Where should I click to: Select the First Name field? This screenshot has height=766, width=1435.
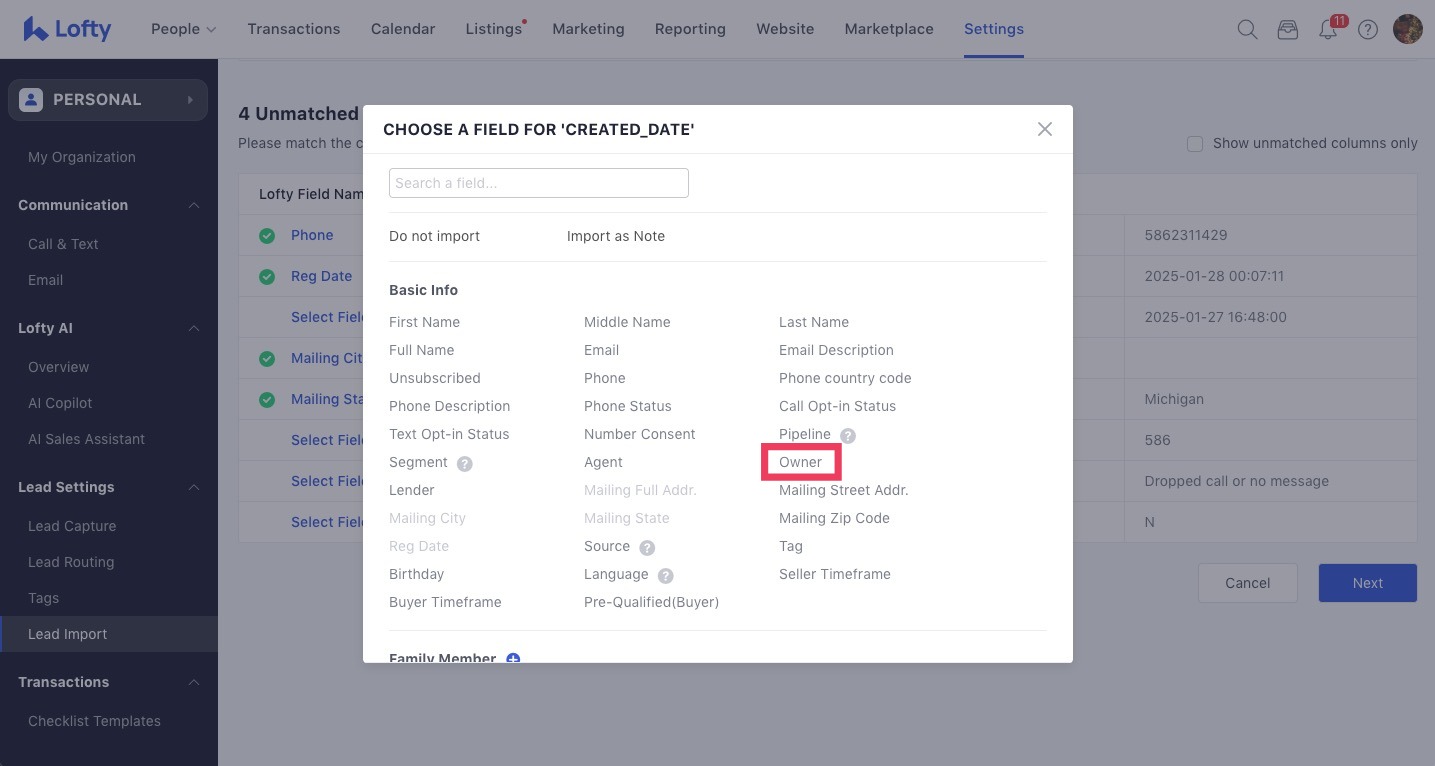coord(424,322)
